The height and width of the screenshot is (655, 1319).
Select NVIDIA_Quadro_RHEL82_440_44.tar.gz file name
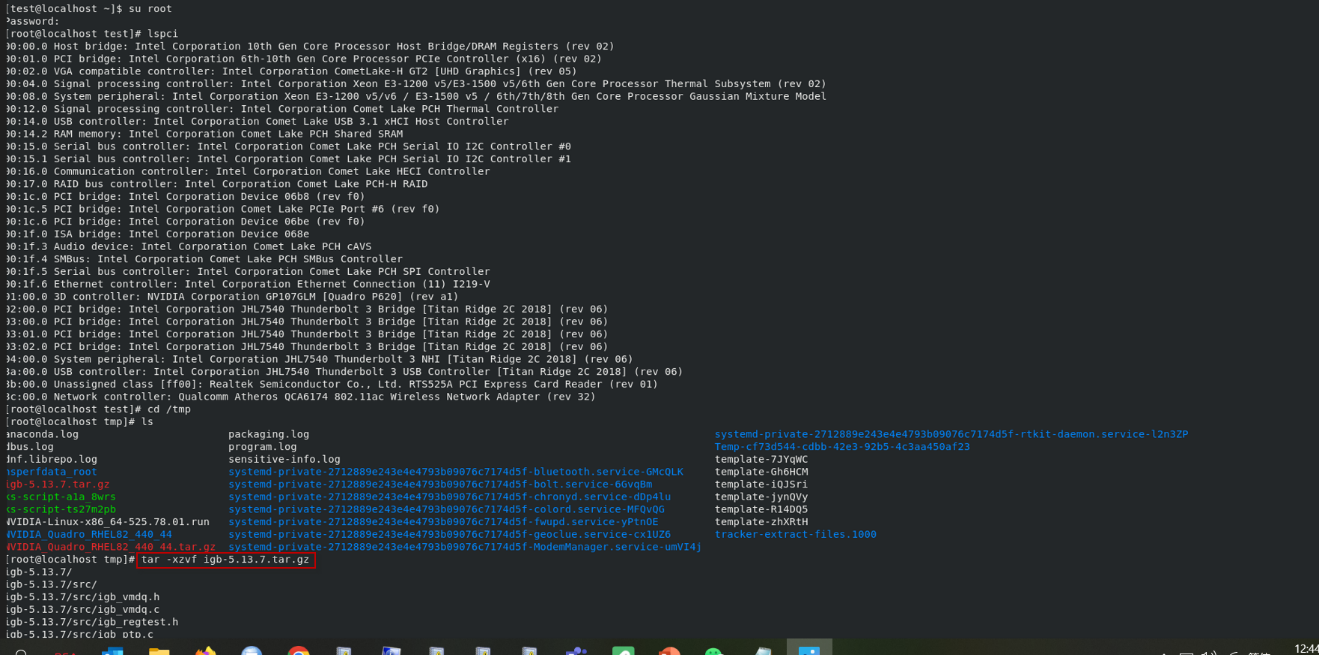pyautogui.click(x=110, y=547)
